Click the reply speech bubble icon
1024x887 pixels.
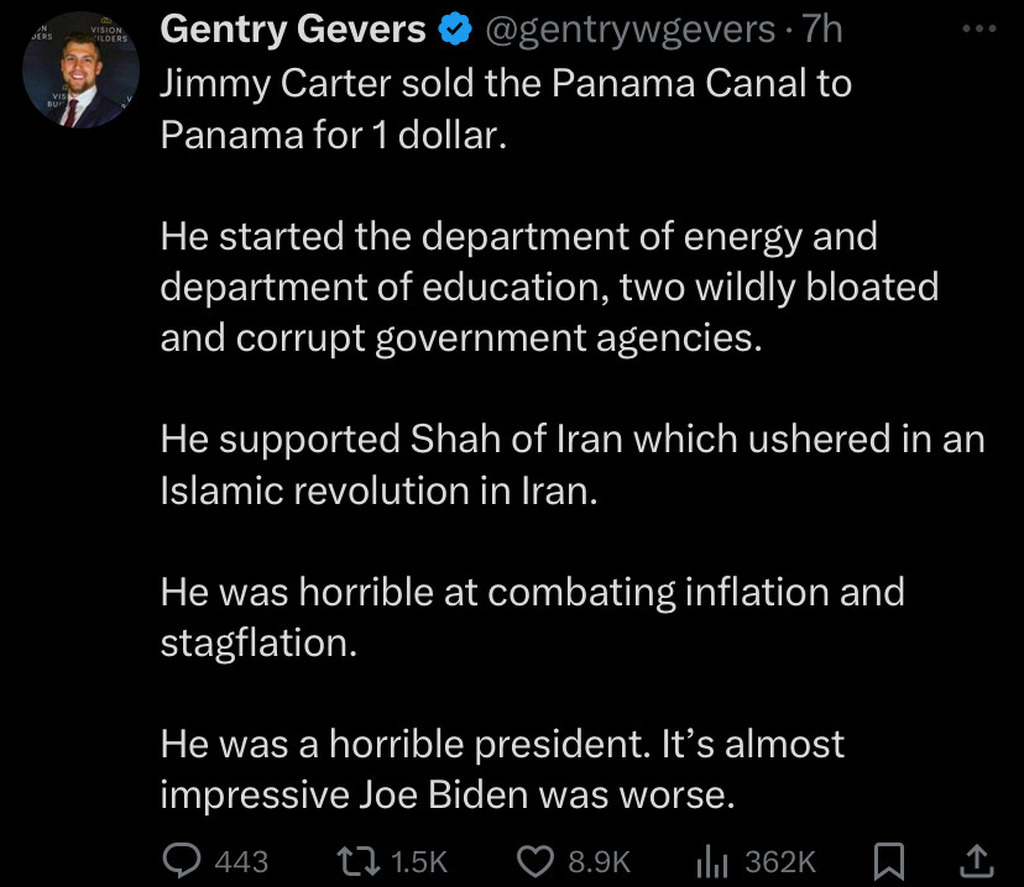(x=180, y=859)
